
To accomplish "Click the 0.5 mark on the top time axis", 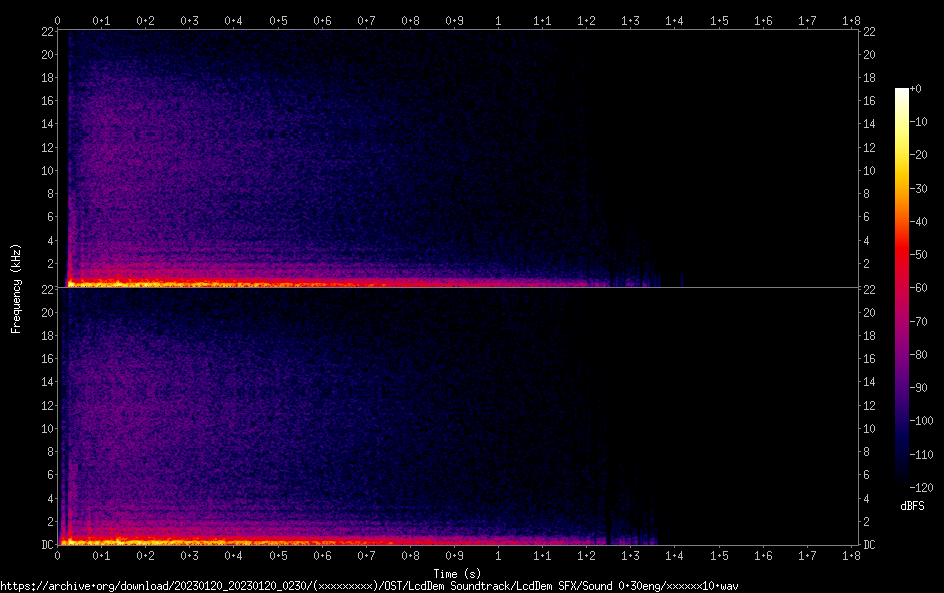I will coord(278,20).
